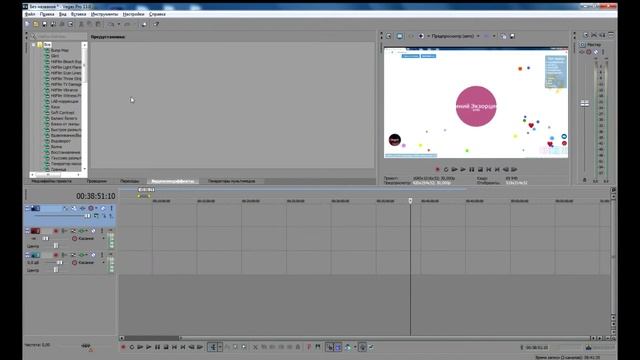The height and width of the screenshot is (360, 640).
Task: Toggle split-screen view in preview
Action: [x=421, y=36]
